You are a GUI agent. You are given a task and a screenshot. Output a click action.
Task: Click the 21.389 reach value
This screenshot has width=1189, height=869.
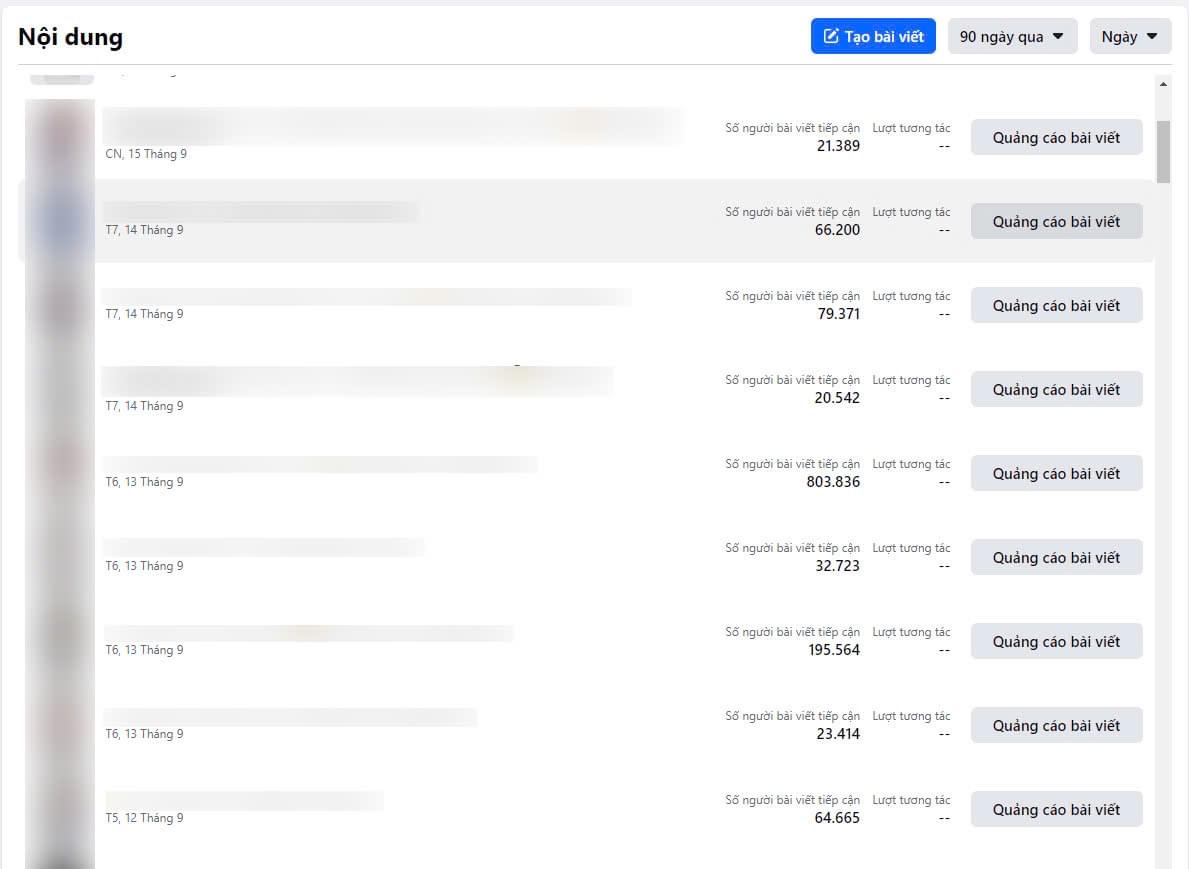(x=838, y=146)
